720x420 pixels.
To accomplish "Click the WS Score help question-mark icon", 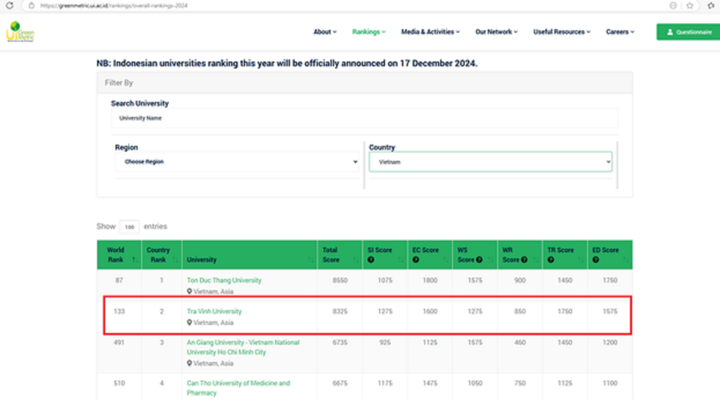I will [479, 260].
